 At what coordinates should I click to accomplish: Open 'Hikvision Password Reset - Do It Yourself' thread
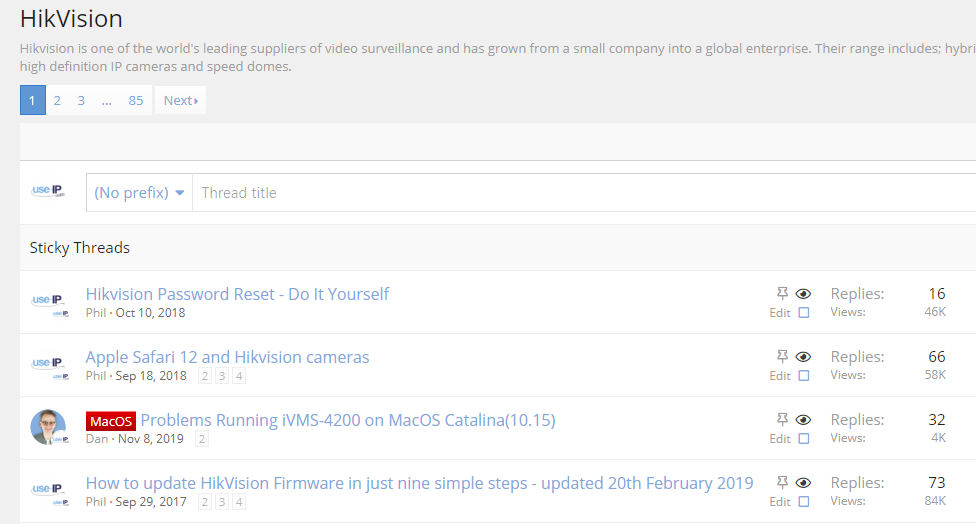coord(237,294)
